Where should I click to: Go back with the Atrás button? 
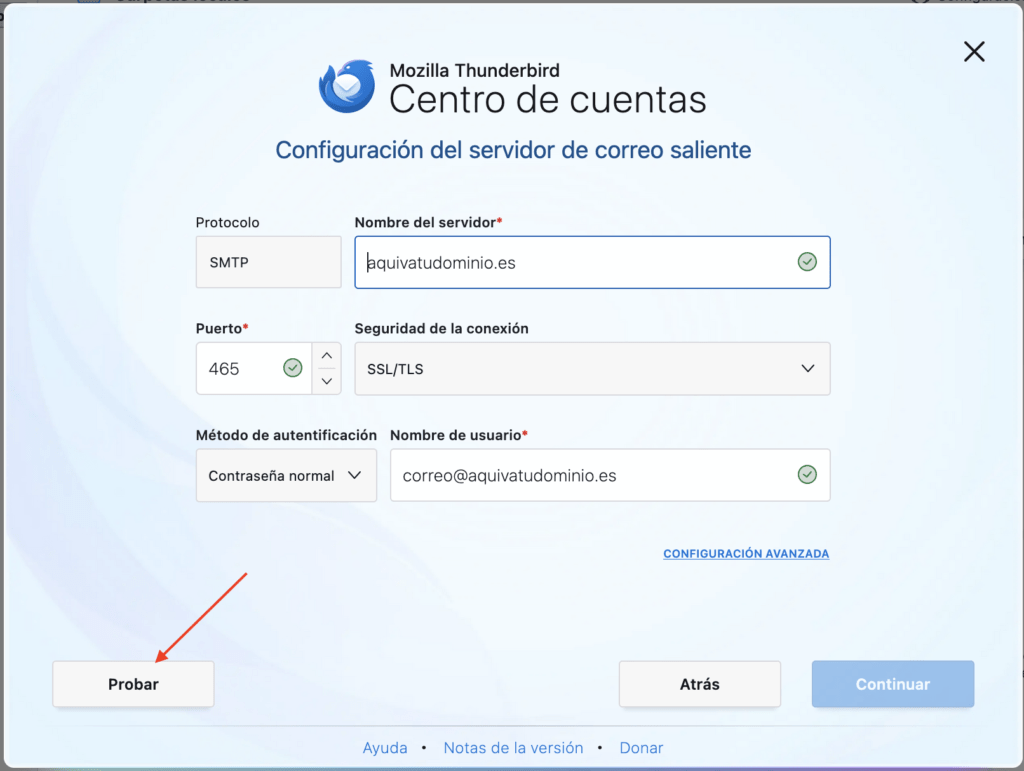(x=699, y=684)
